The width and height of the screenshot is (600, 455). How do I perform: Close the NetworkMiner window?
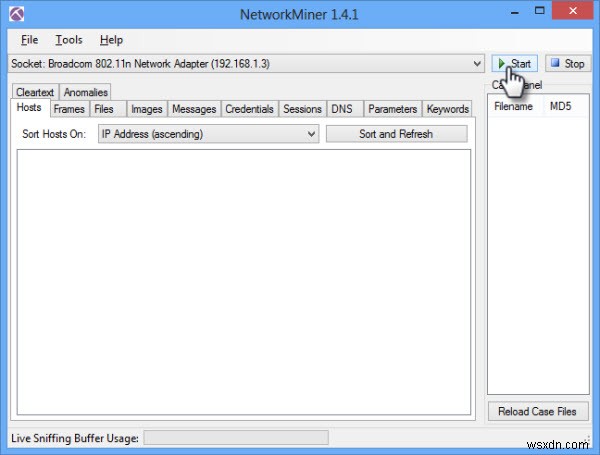pyautogui.click(x=572, y=11)
